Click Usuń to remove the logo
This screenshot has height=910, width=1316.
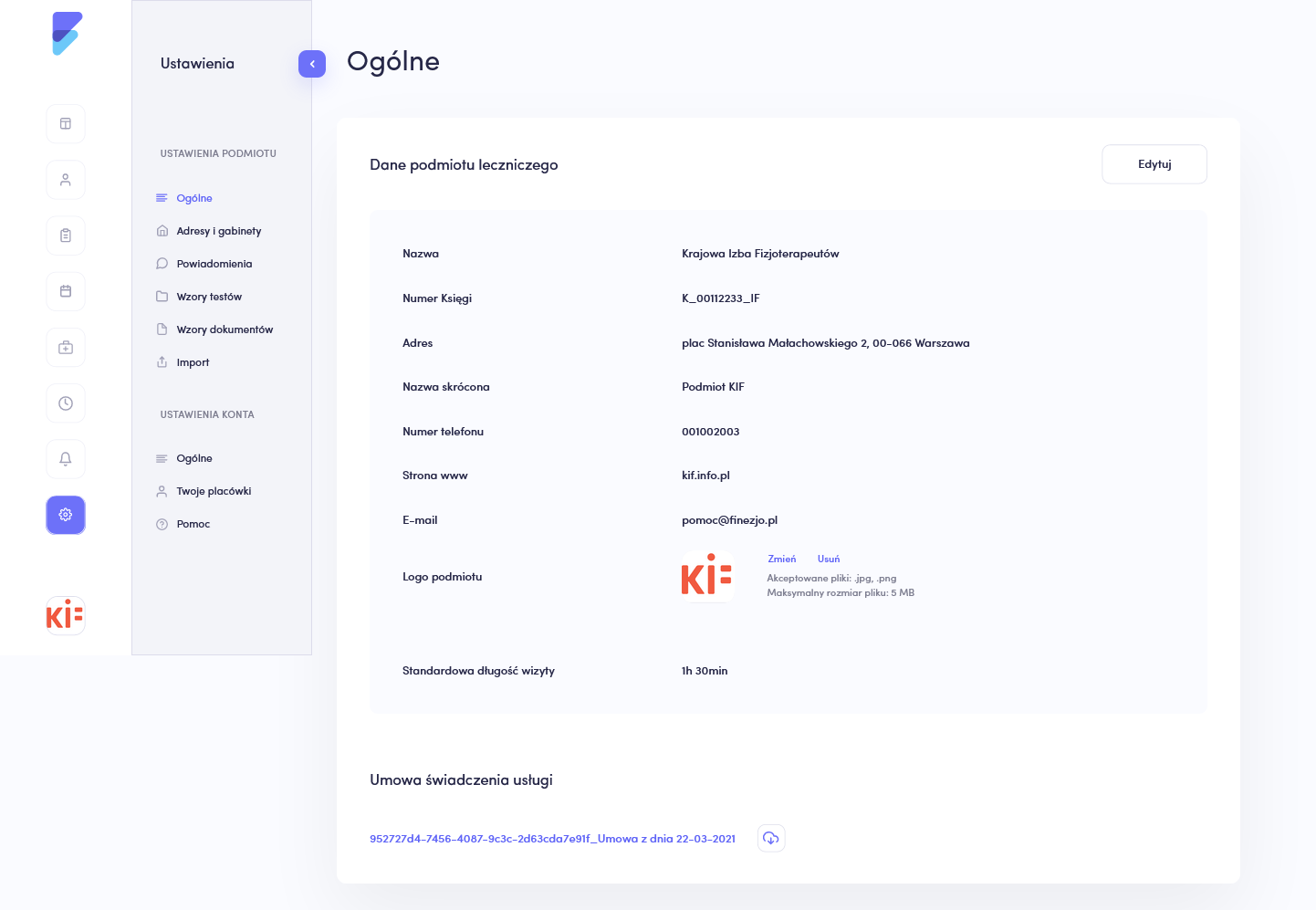coord(829,559)
